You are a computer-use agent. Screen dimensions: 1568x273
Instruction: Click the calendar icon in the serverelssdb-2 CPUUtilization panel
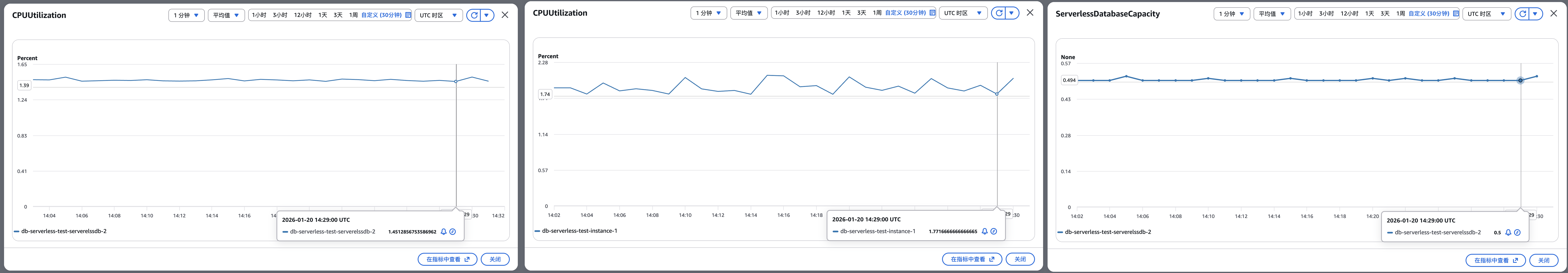point(408,15)
